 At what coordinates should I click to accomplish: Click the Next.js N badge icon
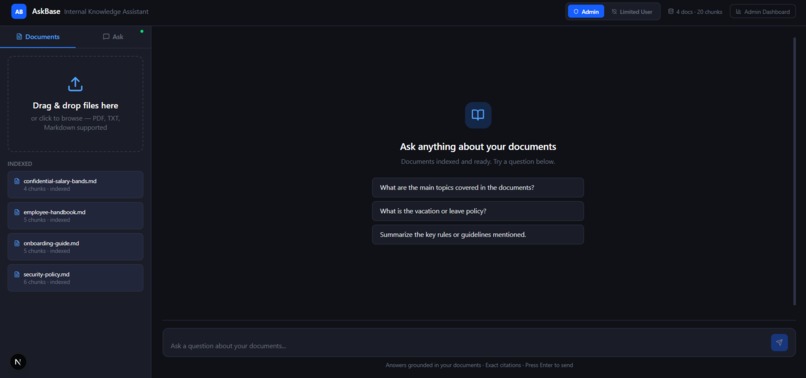coord(18,362)
